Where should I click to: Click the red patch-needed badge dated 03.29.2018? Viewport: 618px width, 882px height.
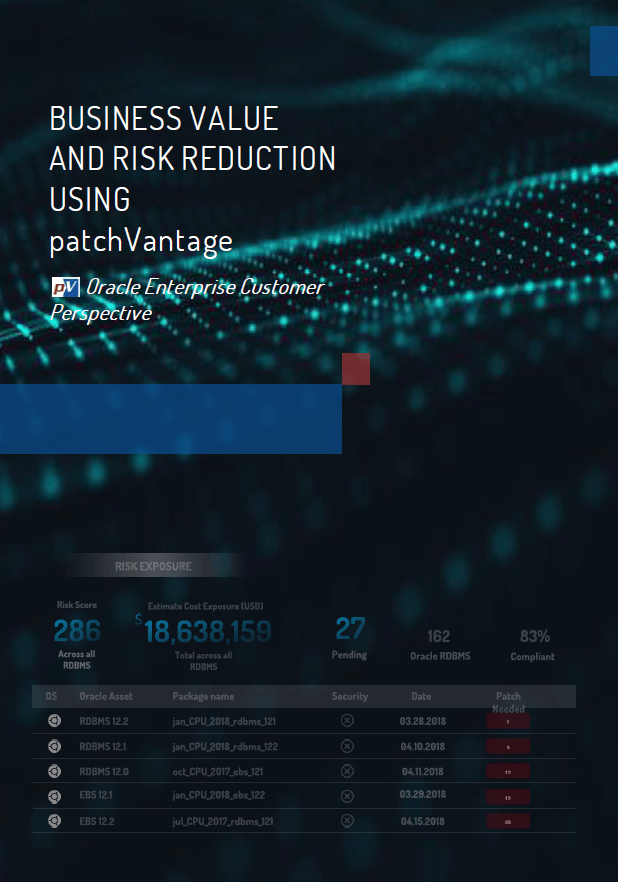(x=508, y=797)
